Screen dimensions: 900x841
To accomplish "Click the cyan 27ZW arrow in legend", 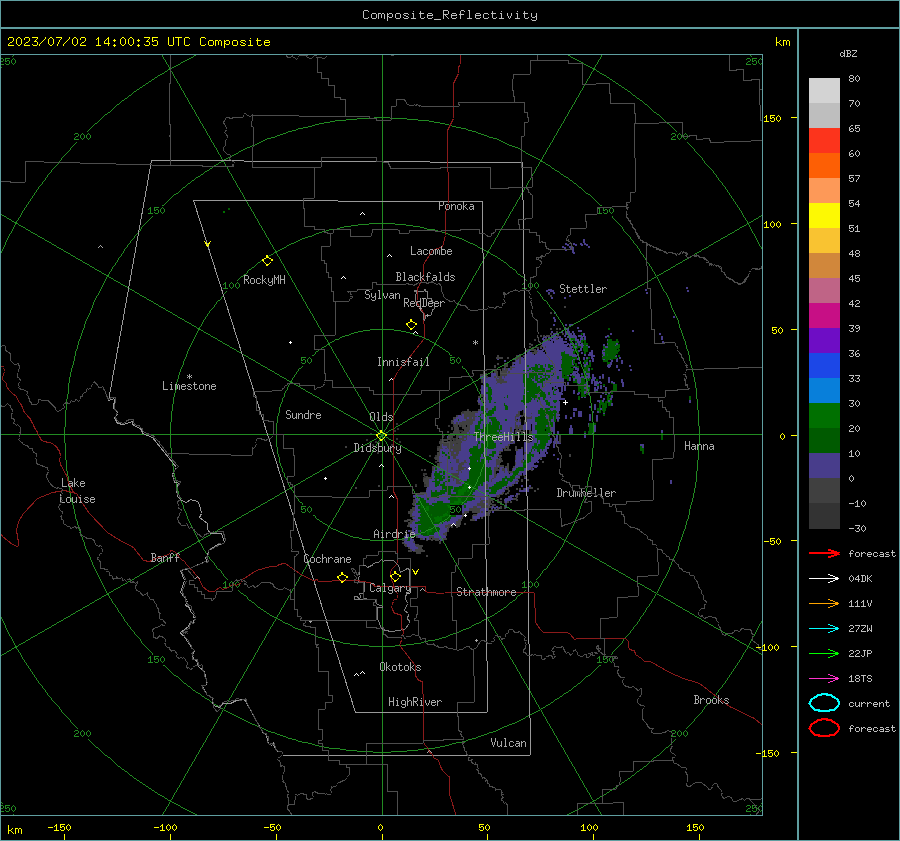I will tap(824, 629).
